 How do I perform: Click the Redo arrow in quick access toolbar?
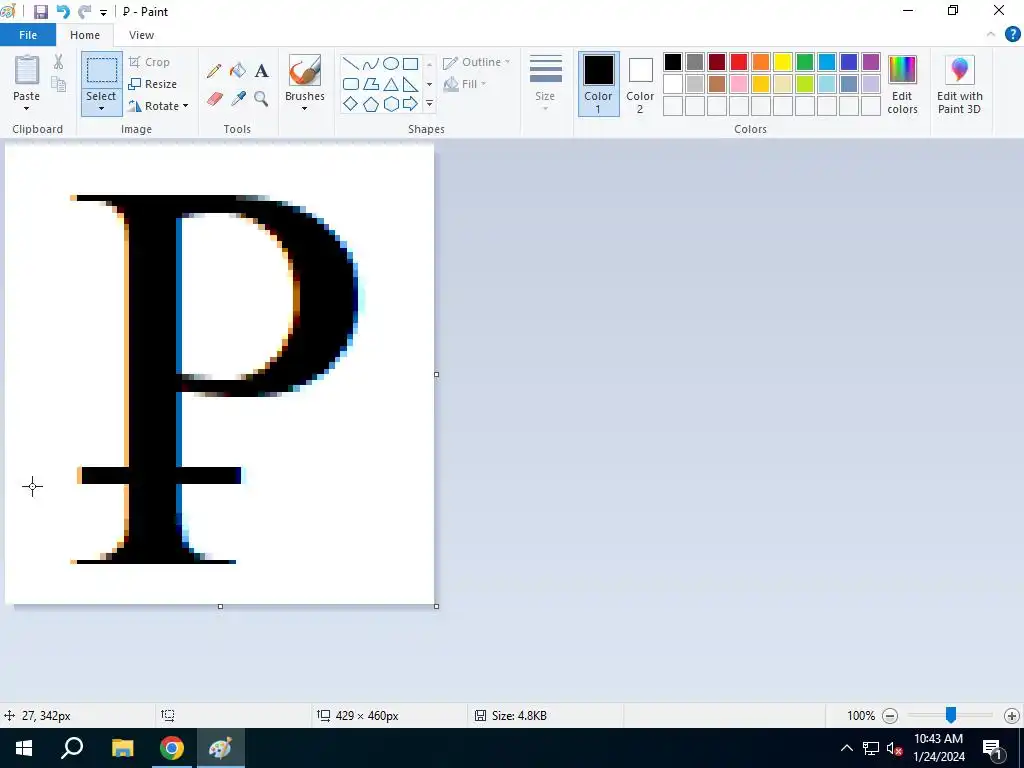(84, 12)
